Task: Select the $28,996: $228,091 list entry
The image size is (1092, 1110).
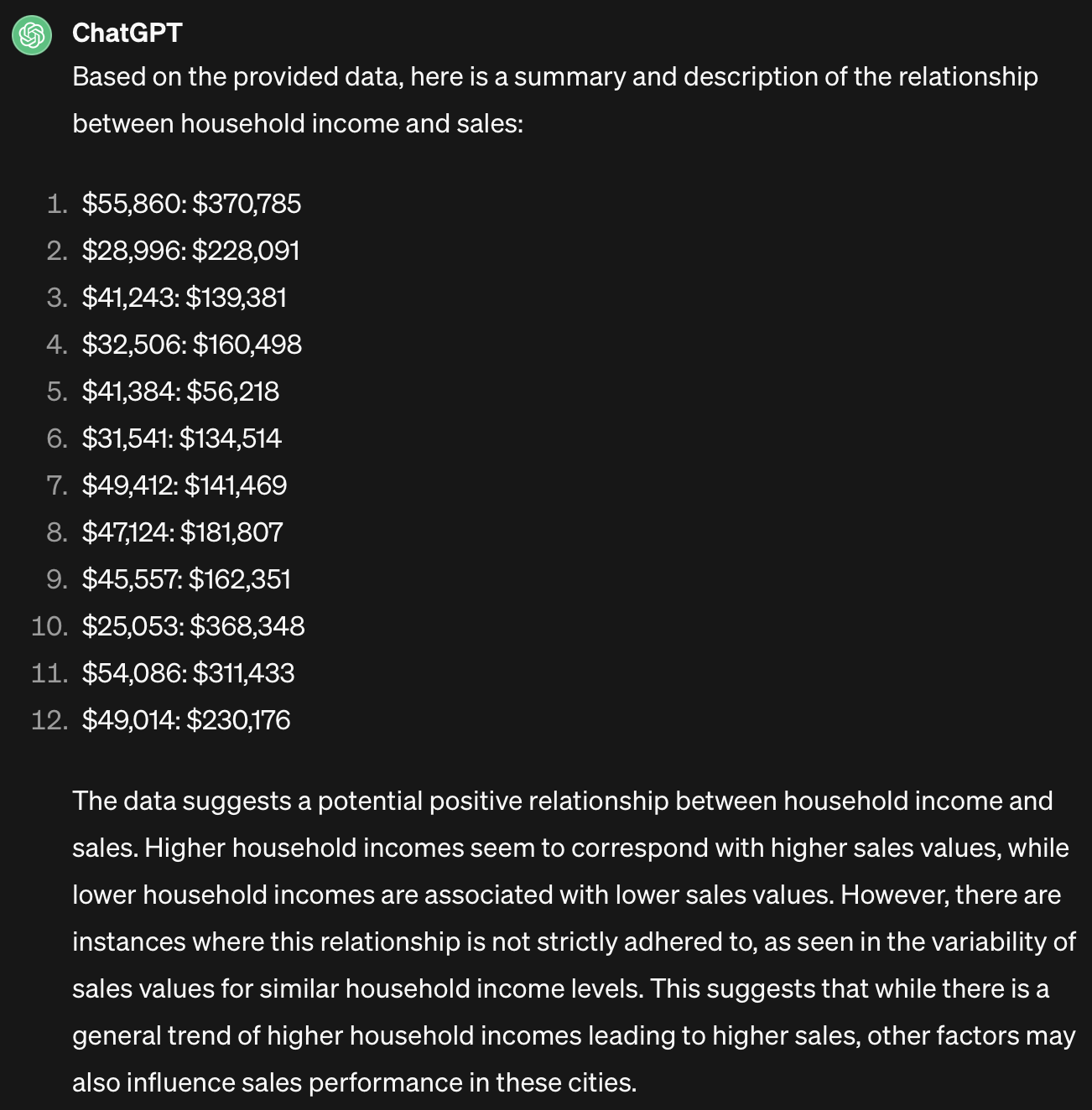Action: coord(190,251)
